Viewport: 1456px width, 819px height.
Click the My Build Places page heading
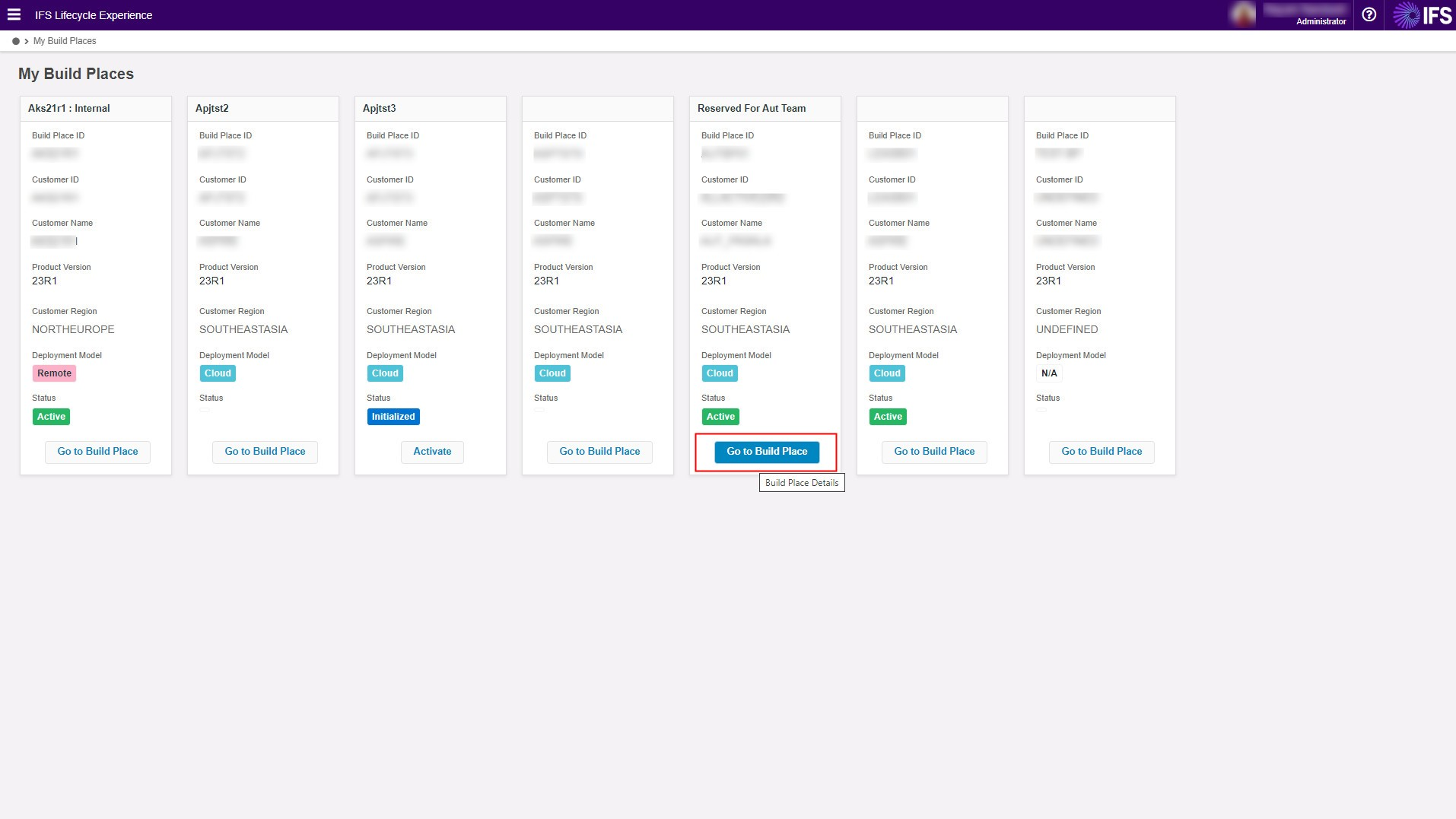coord(76,74)
